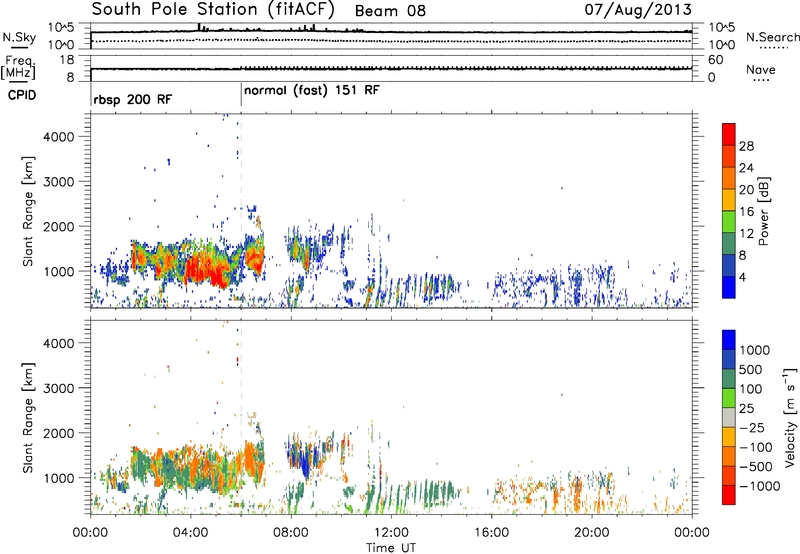Select the "rbsp 200 RF" CPID text
The height and width of the screenshot is (554, 800).
pyautogui.click(x=133, y=99)
